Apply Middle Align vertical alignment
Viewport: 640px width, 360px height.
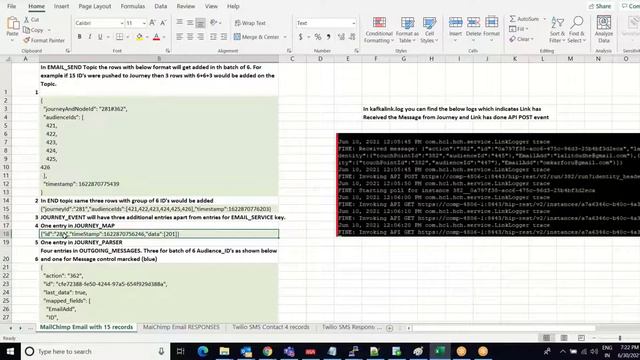(x=190, y=22)
